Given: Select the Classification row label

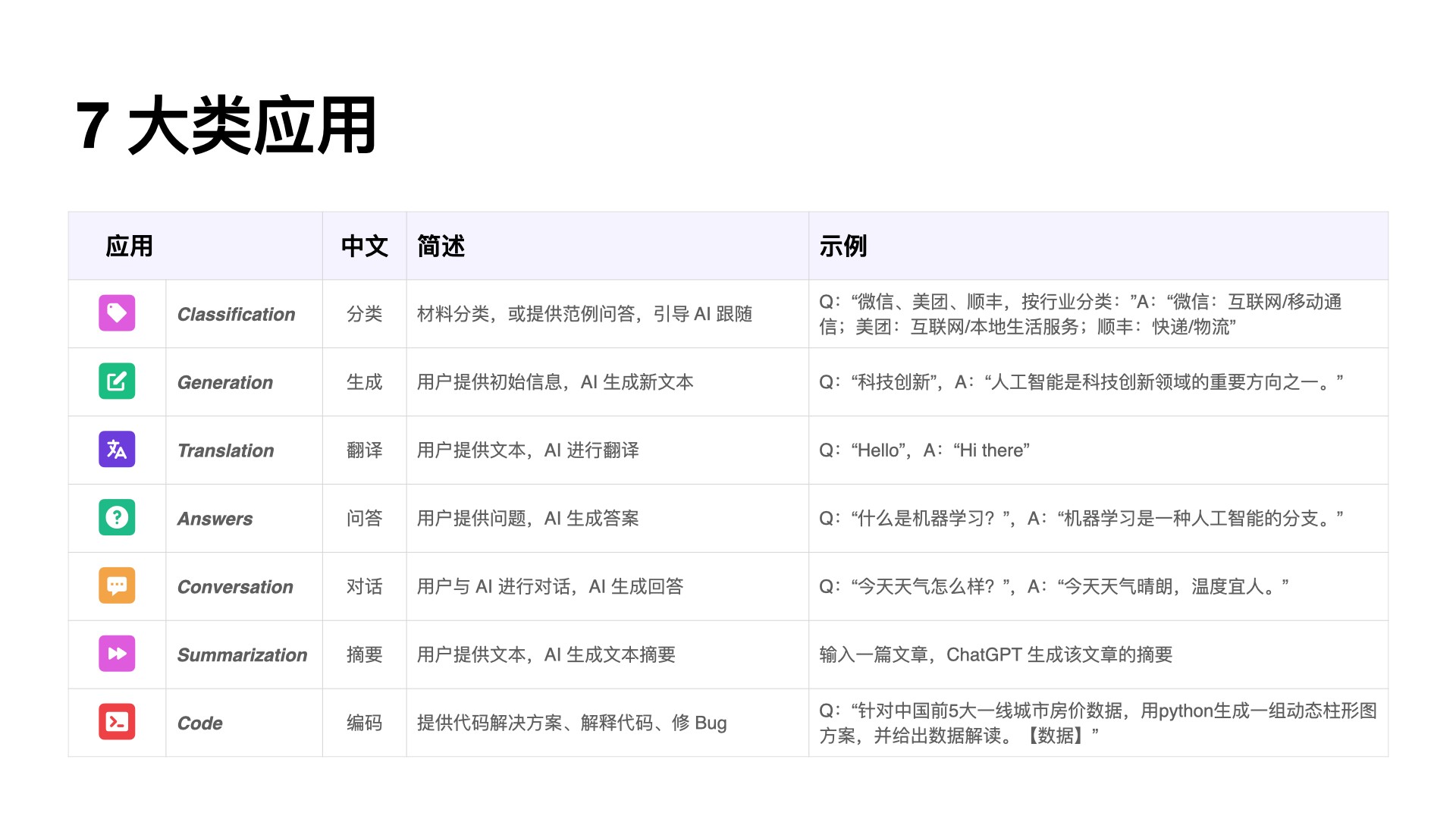Looking at the screenshot, I should point(237,313).
